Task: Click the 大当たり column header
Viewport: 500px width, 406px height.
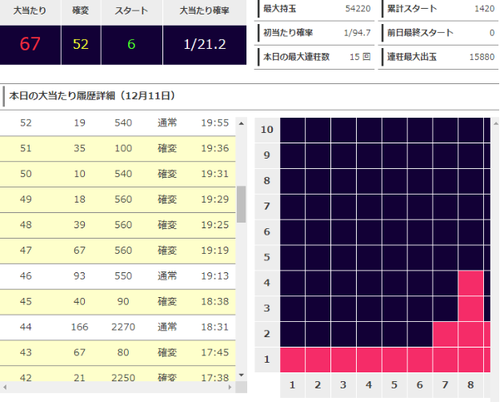Action: 30,11
